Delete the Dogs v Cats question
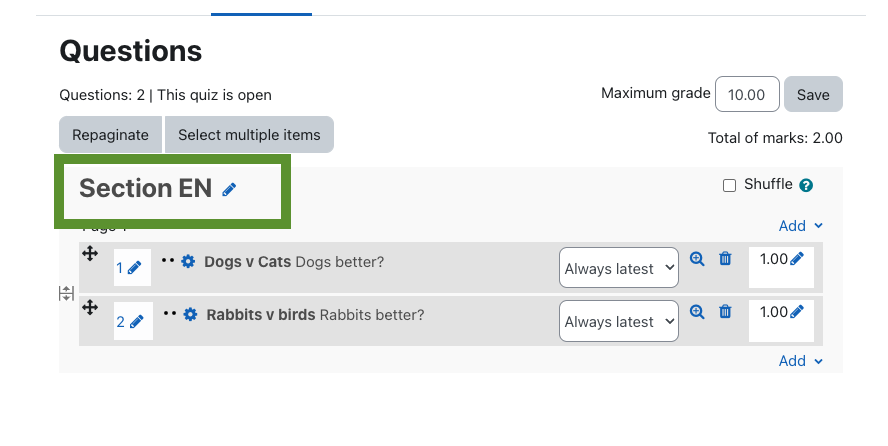 725,259
